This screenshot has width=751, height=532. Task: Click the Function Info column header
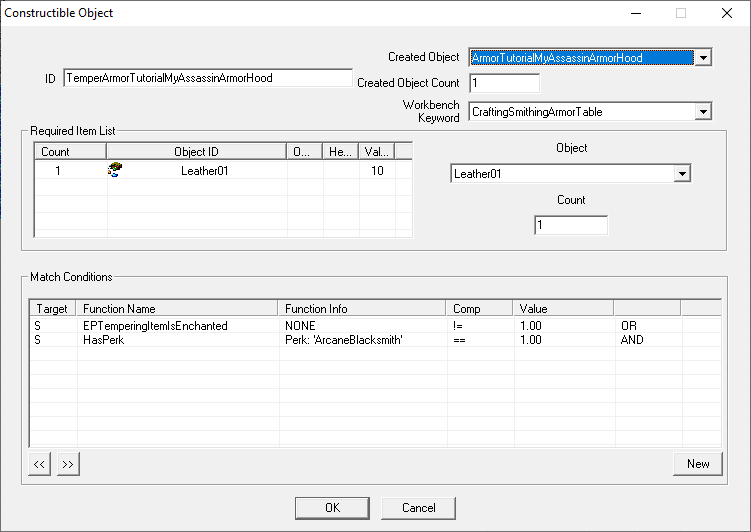362,308
